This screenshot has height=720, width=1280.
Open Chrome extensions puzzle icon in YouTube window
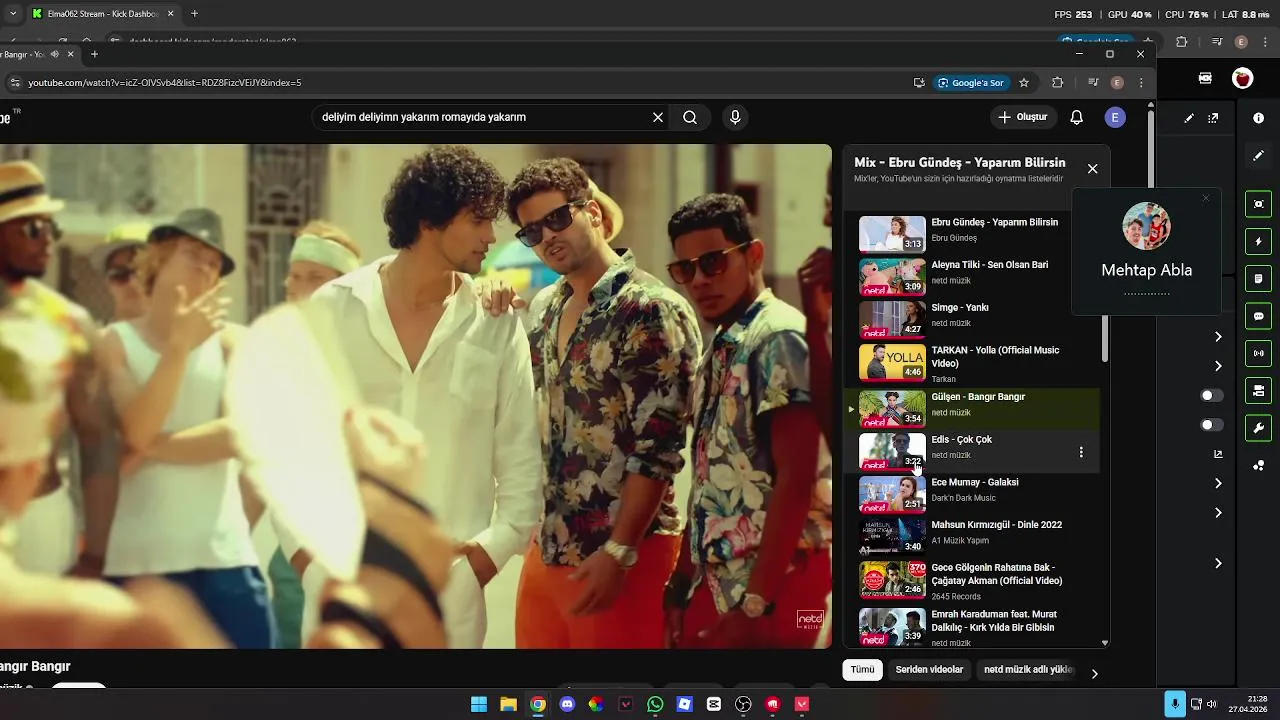point(1057,83)
